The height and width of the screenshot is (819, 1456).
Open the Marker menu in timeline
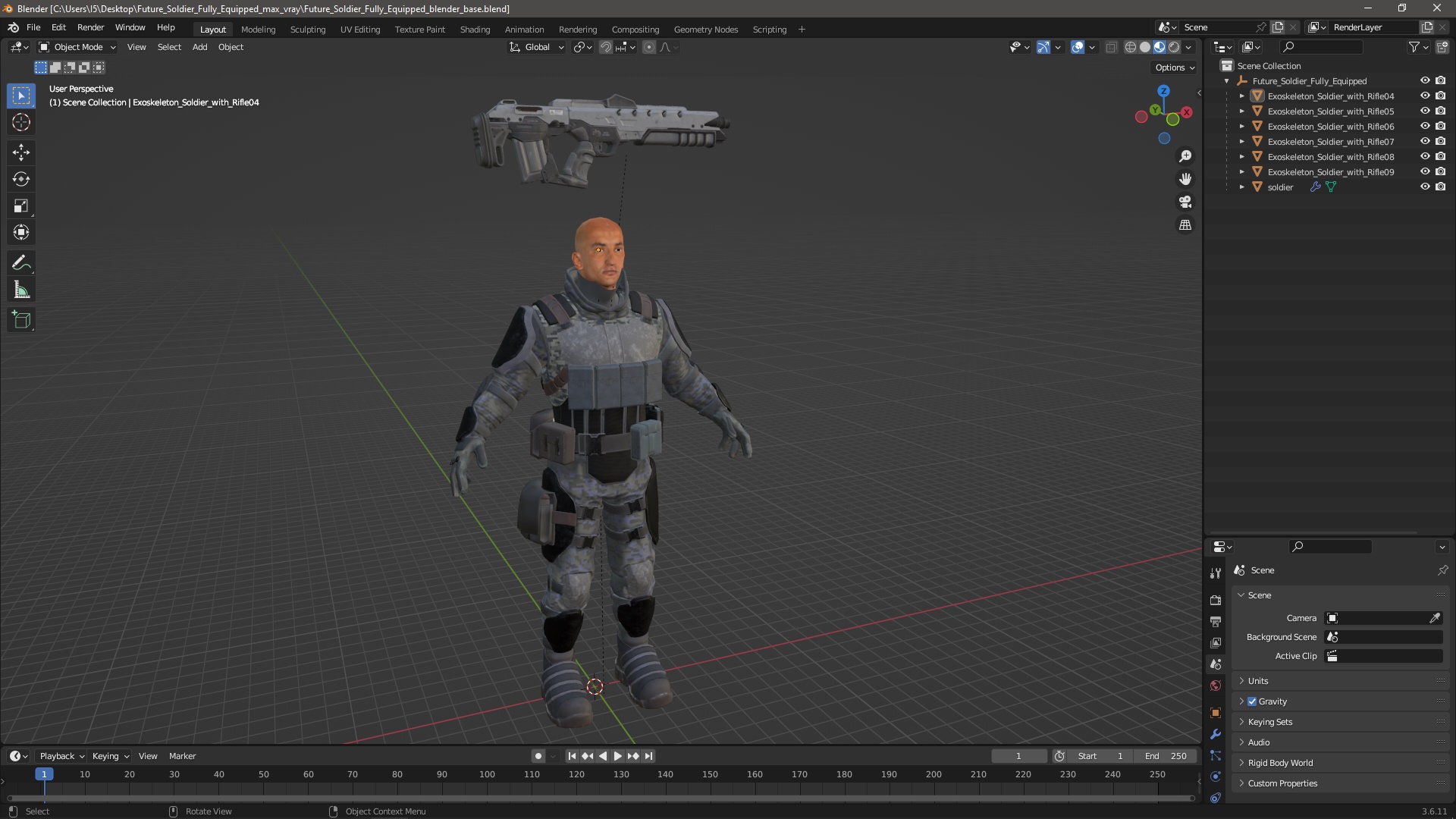click(x=182, y=756)
